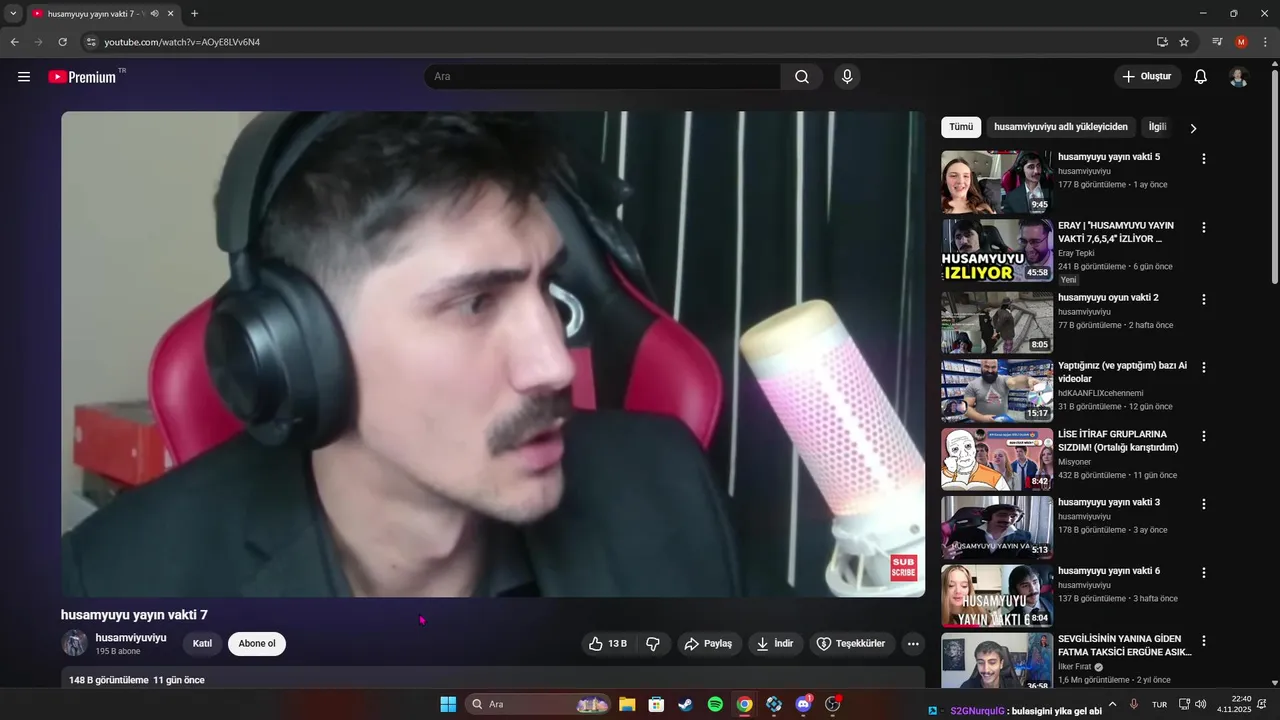This screenshot has height=720, width=1280.
Task: Open the YouTube account avatar menu
Action: pyautogui.click(x=1238, y=77)
